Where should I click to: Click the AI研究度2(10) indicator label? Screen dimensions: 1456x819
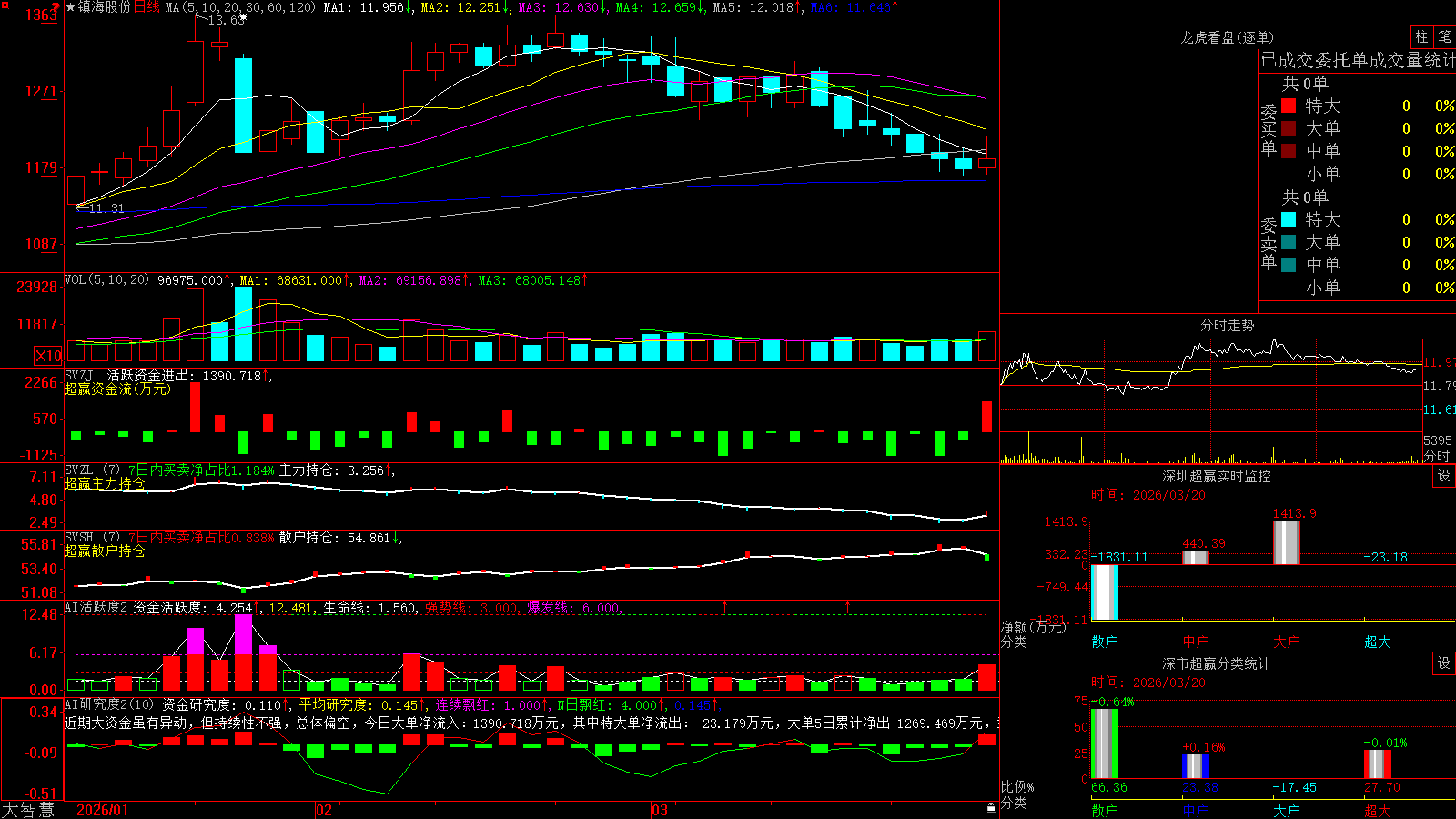click(109, 704)
